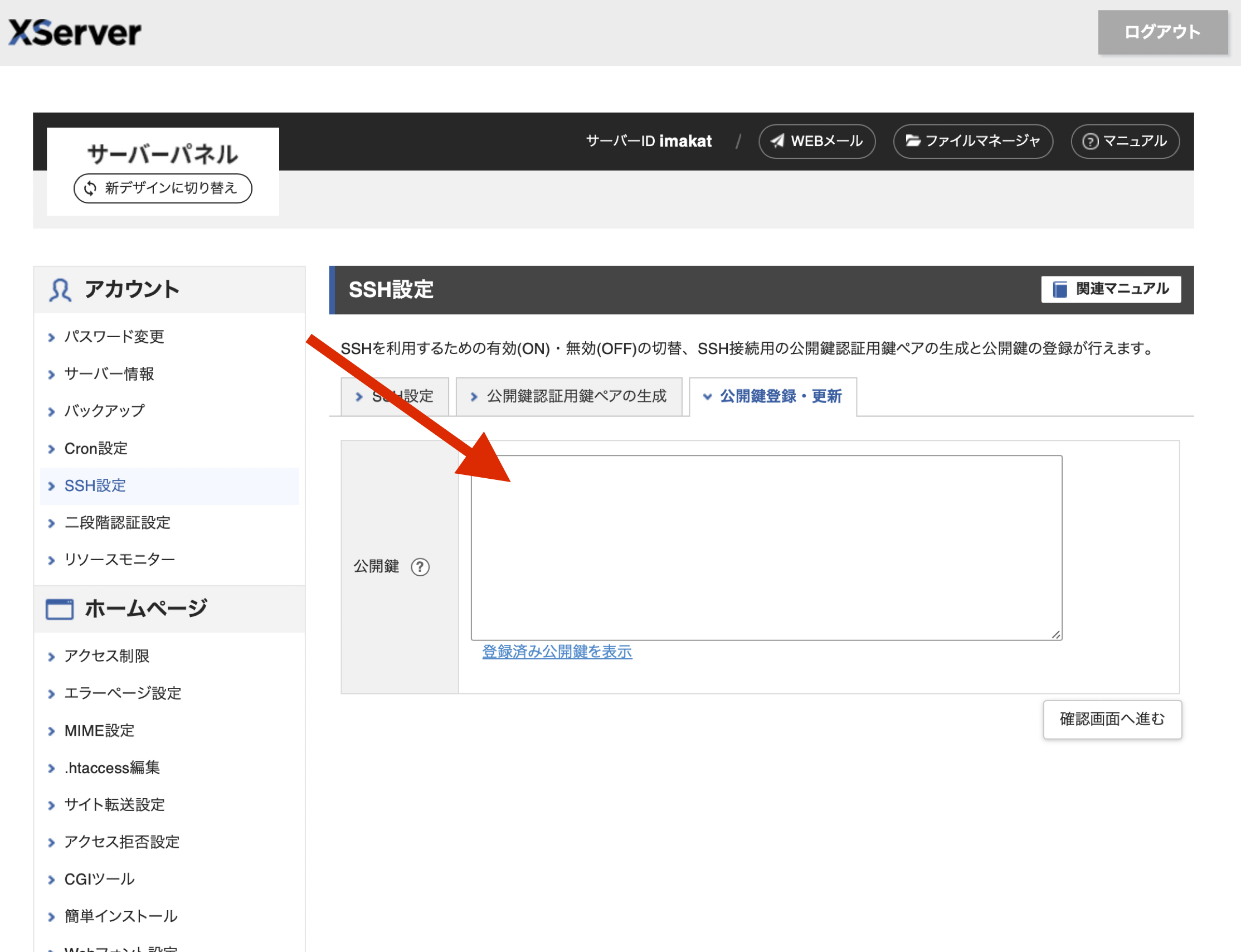Viewport: 1241px width, 952px height.
Task: Open the 公開鍵認証用鍵ペアの生成 tab
Action: point(568,396)
